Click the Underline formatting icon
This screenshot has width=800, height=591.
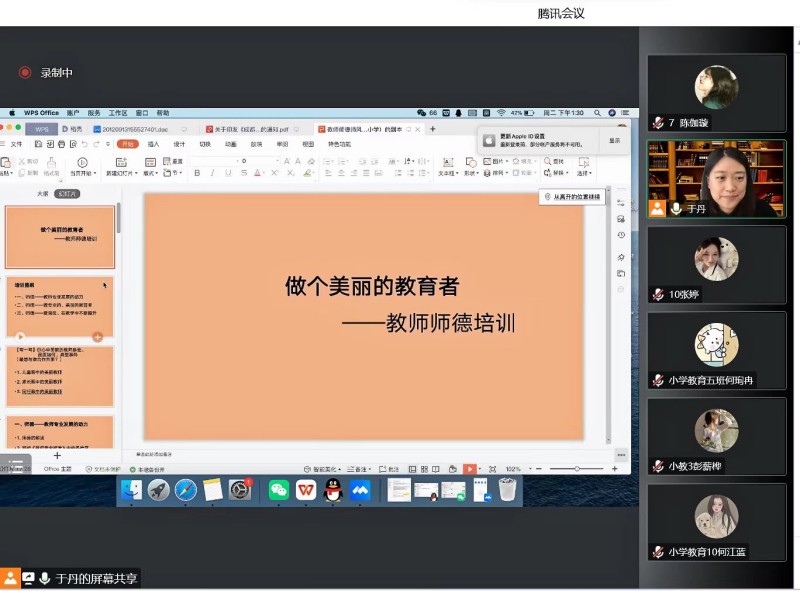(x=228, y=173)
